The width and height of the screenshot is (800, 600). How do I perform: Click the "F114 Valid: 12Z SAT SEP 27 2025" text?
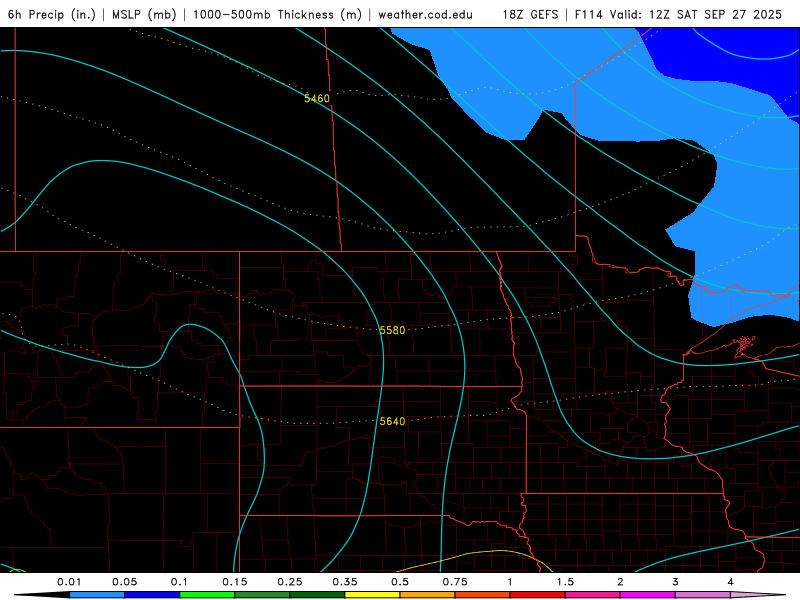[x=678, y=14]
